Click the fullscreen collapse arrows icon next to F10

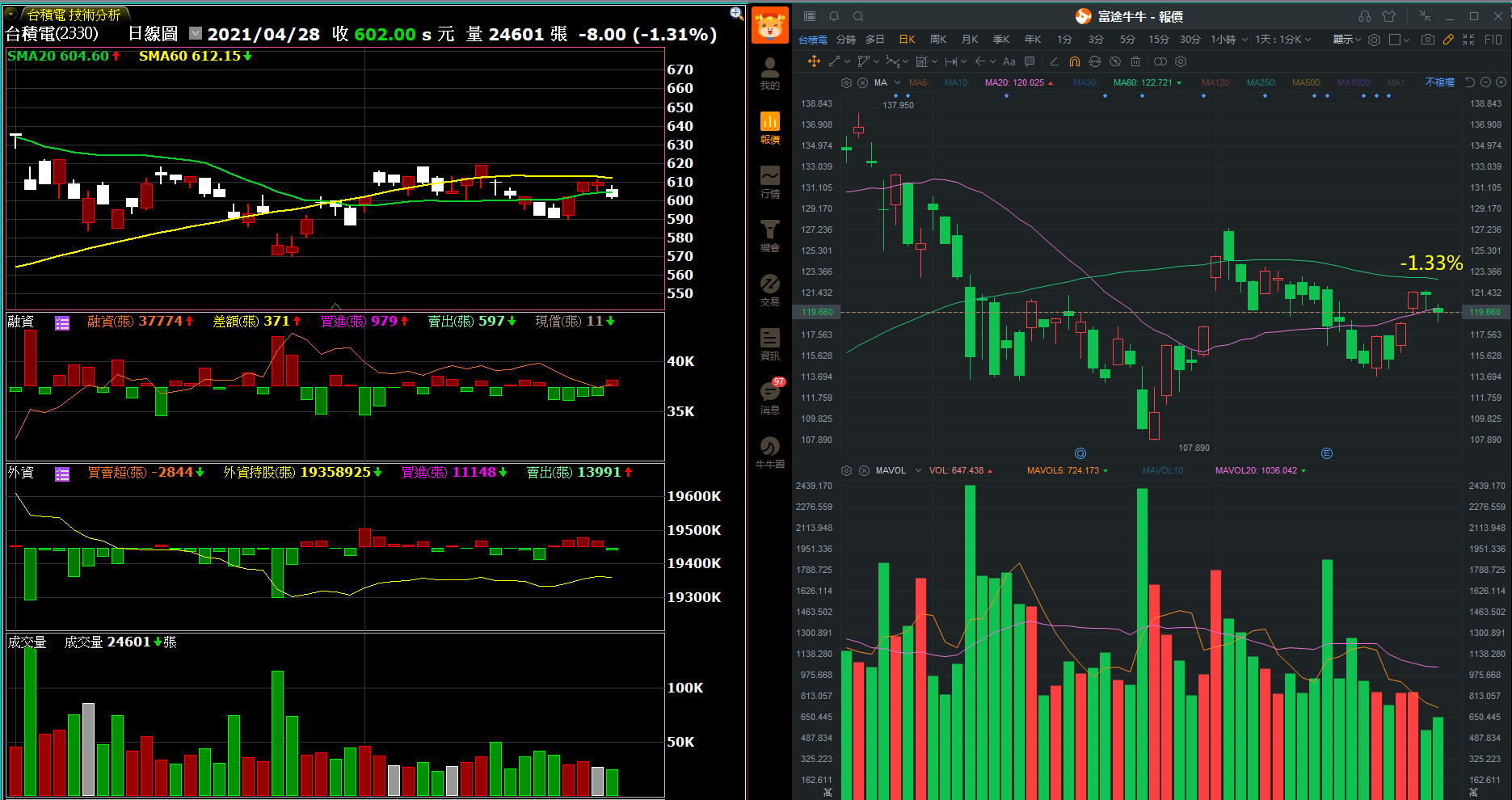click(x=1468, y=39)
